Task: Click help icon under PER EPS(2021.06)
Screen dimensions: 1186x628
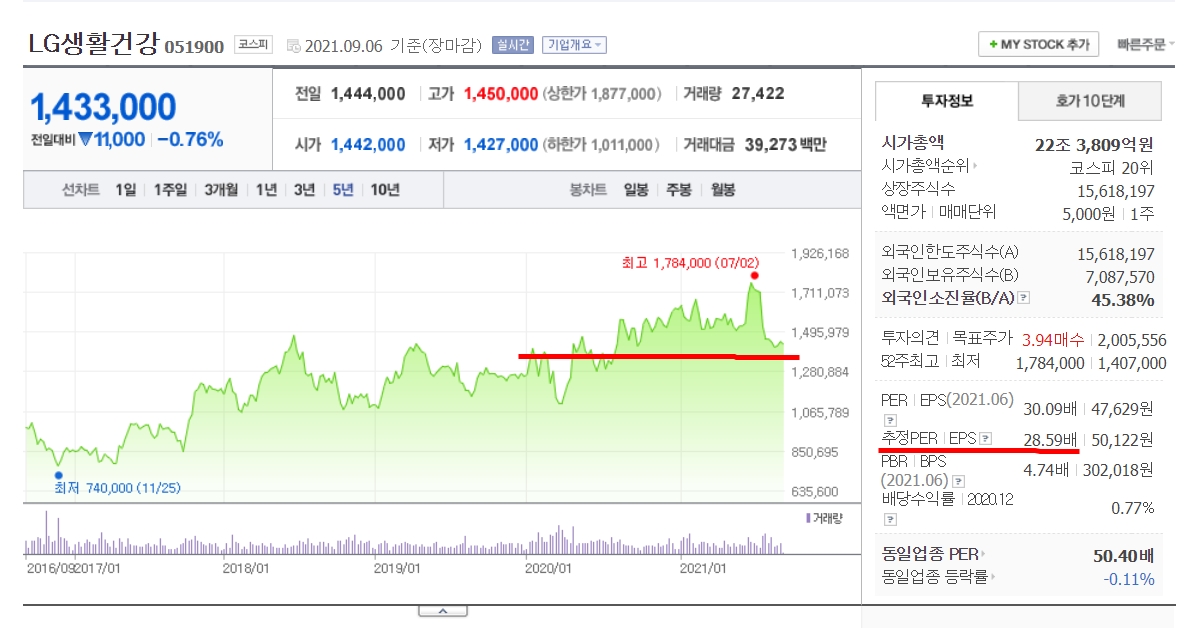Action: click(x=890, y=420)
